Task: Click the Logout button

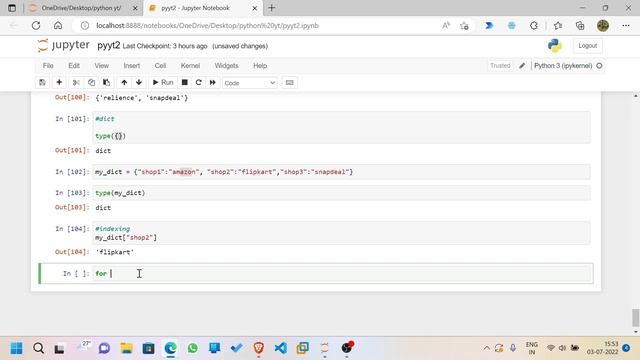Action: point(587,46)
